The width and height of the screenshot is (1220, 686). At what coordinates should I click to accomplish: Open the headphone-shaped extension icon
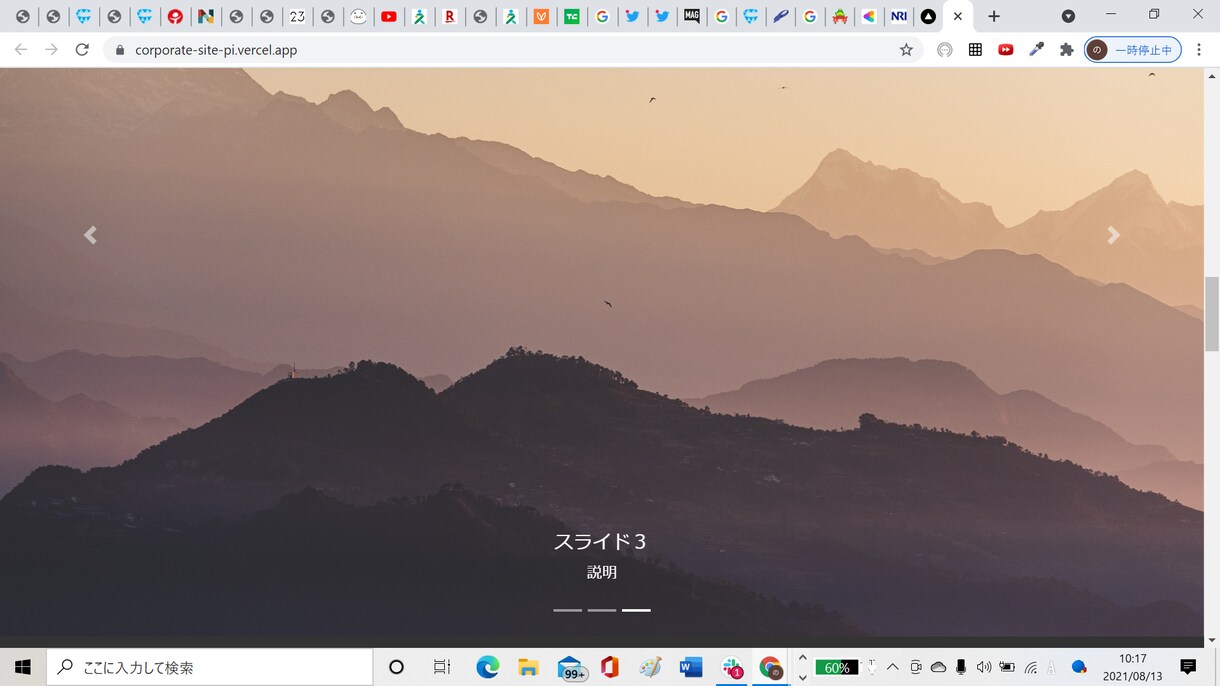pos(945,50)
